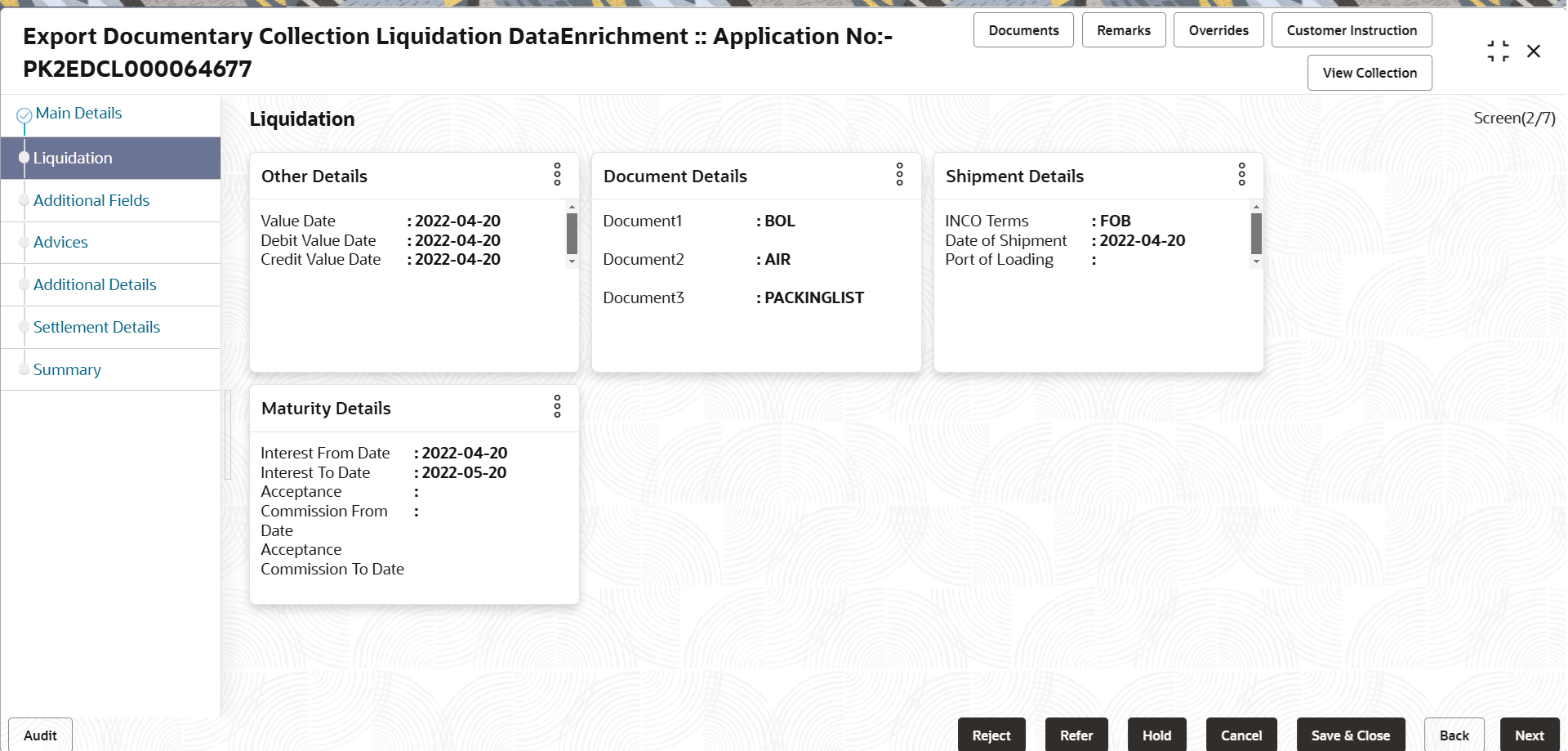Go to Additional Fields step
This screenshot has height=751, width=1568.
91,200
